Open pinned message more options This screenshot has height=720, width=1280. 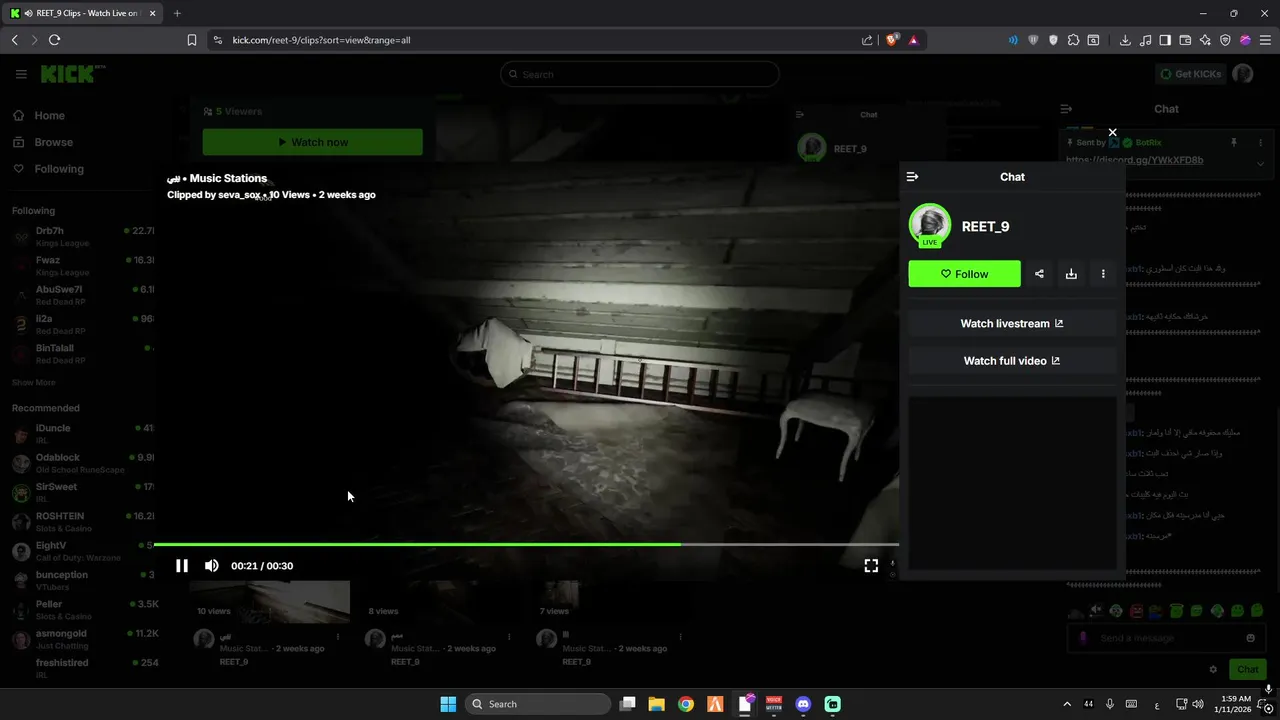click(1260, 143)
